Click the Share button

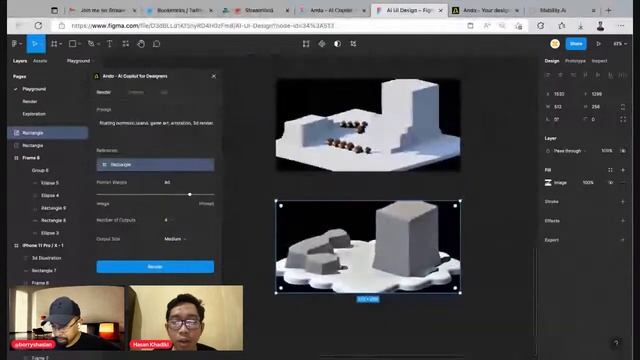tap(576, 44)
